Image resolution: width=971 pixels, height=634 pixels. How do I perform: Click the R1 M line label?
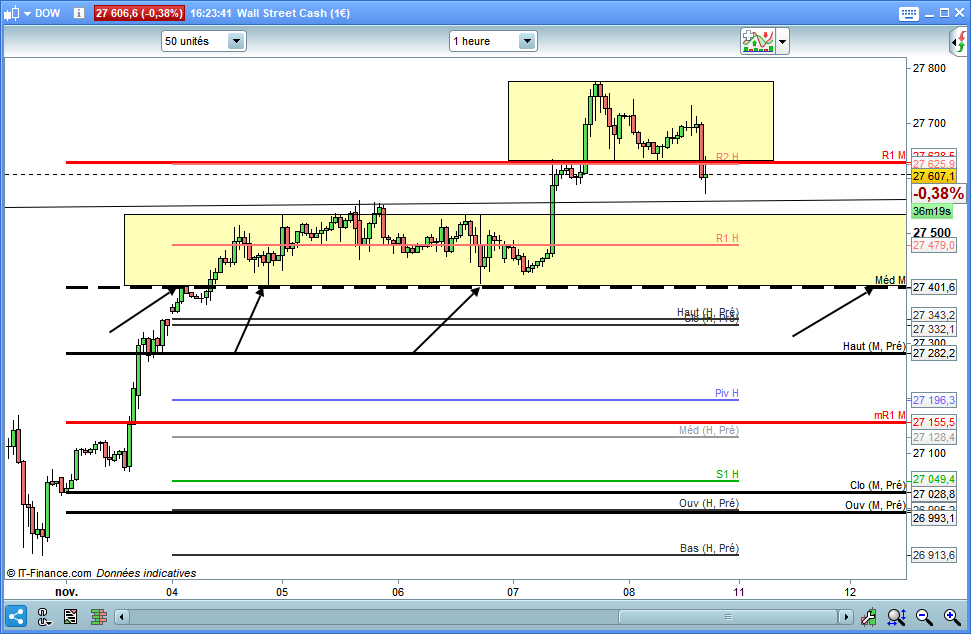tap(894, 155)
